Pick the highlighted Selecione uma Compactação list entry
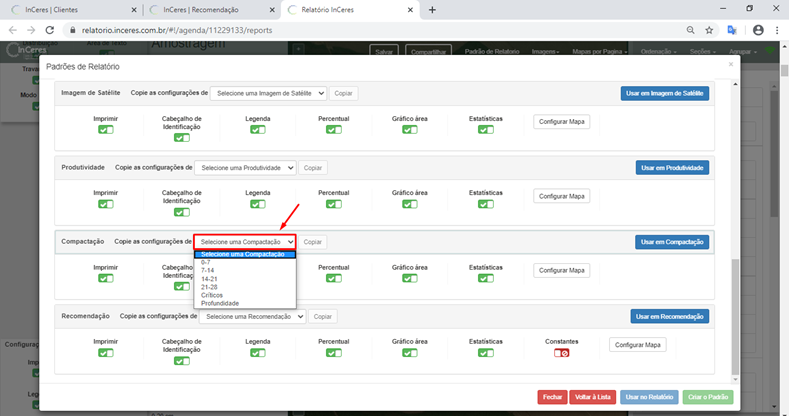 pos(245,255)
